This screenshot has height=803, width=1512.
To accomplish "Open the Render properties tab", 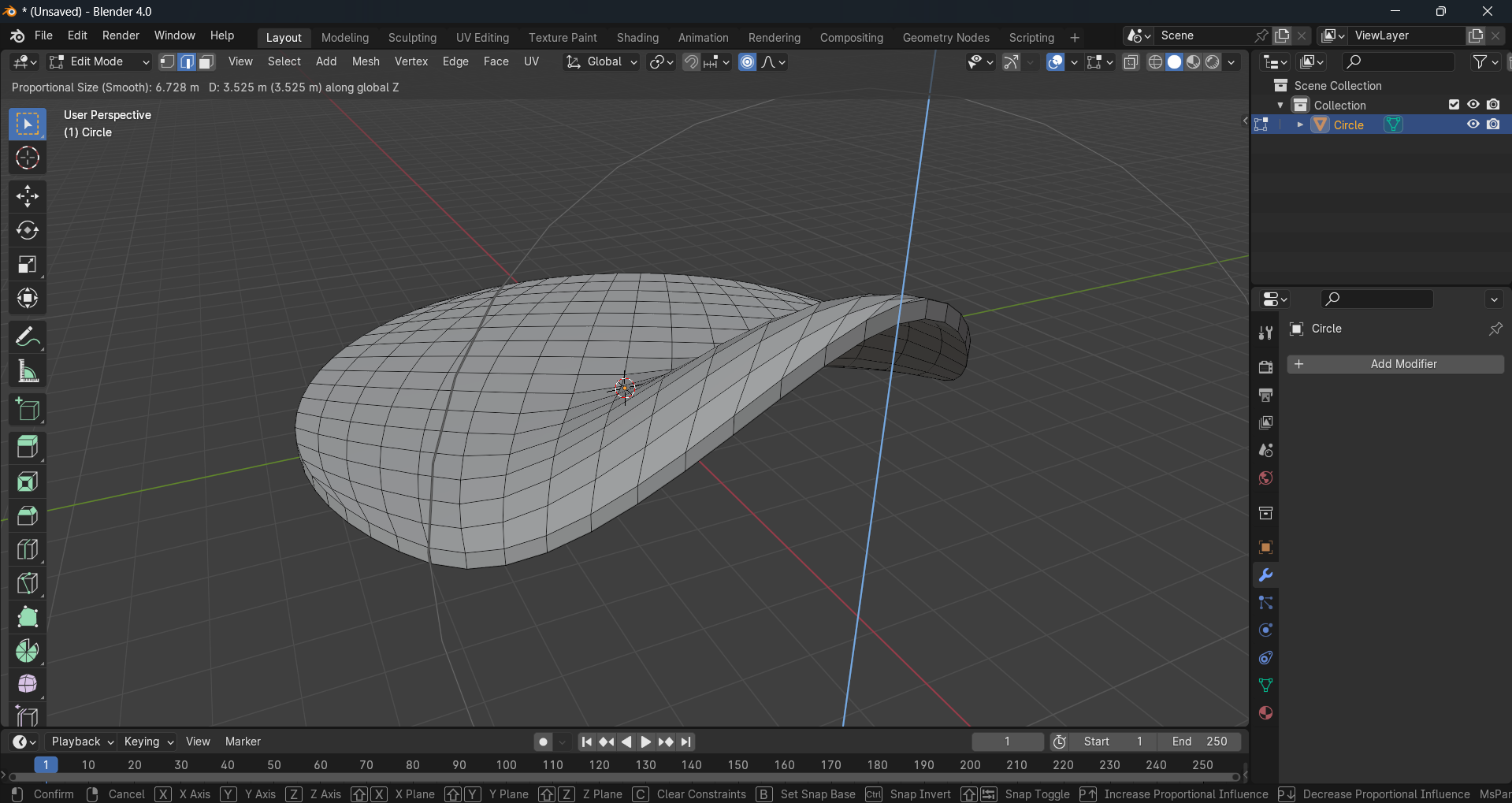I will [x=1265, y=367].
